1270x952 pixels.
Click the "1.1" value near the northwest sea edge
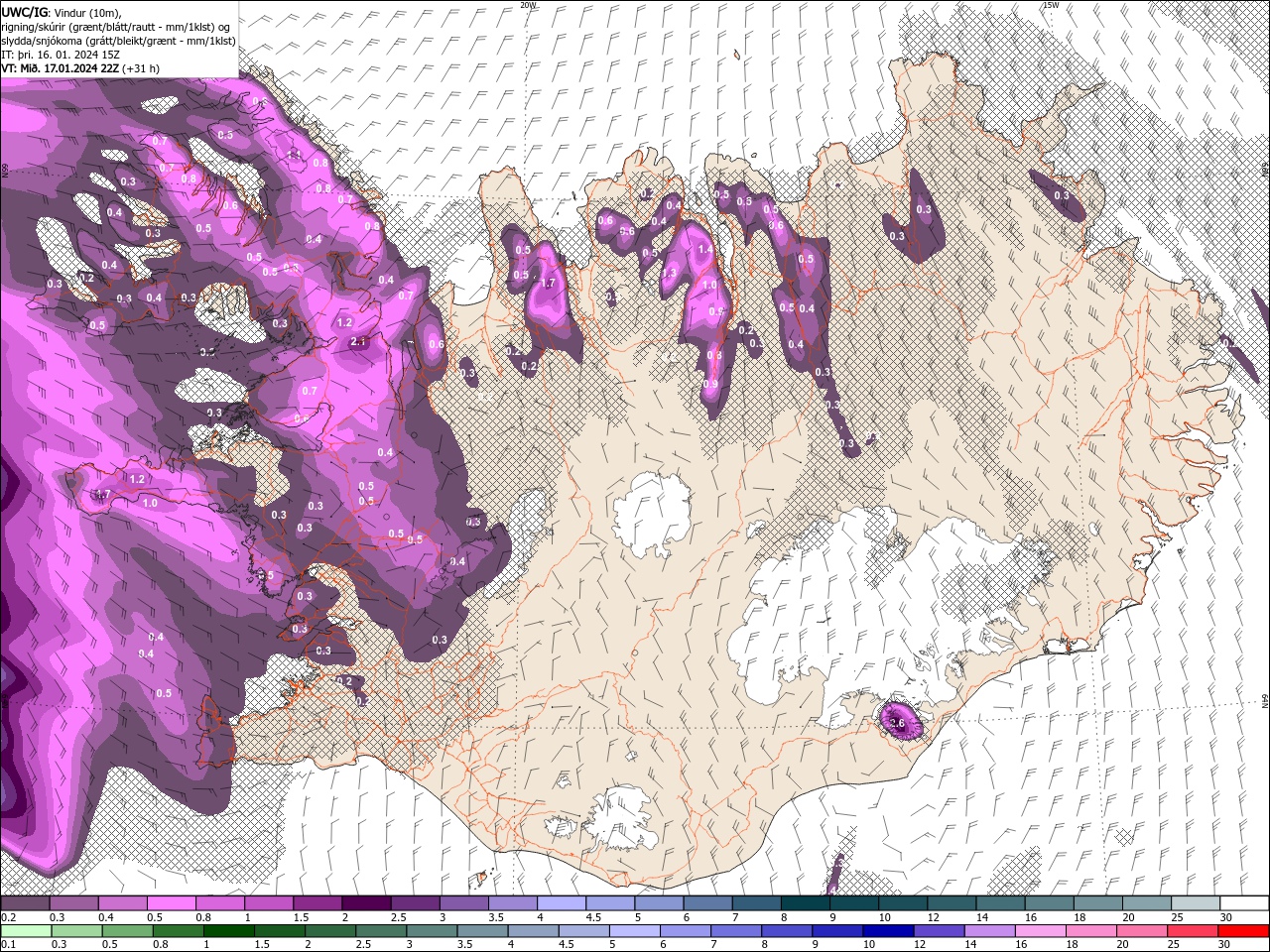pyautogui.click(x=295, y=155)
